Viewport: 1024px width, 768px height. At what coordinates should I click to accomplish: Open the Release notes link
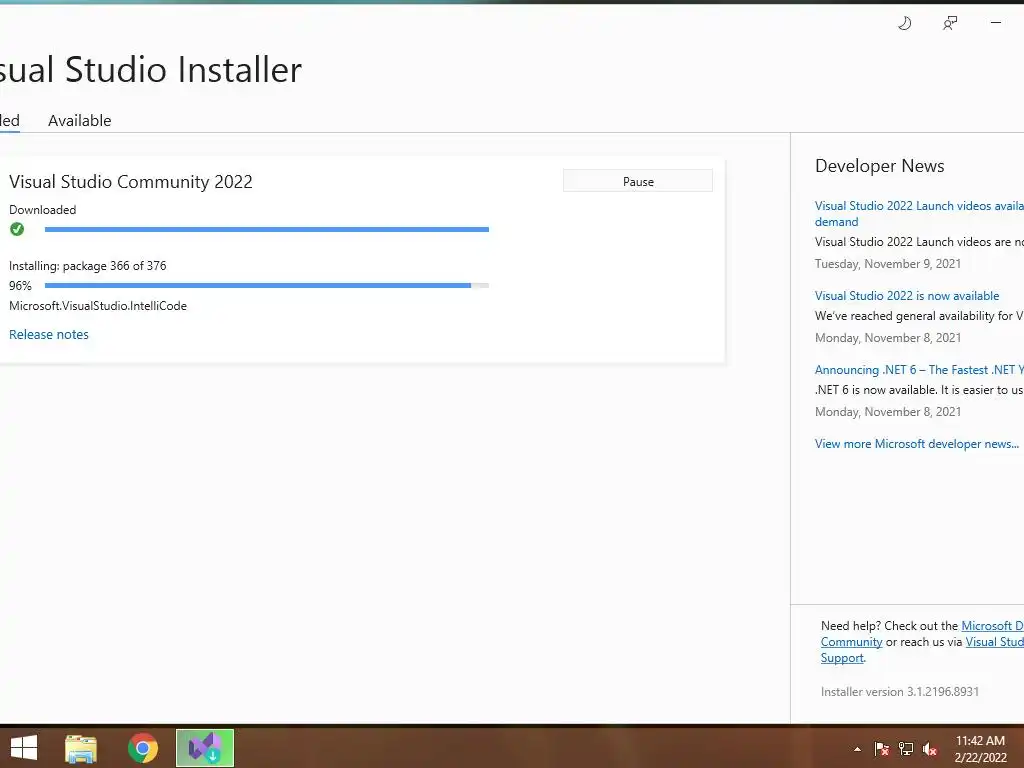(x=49, y=334)
